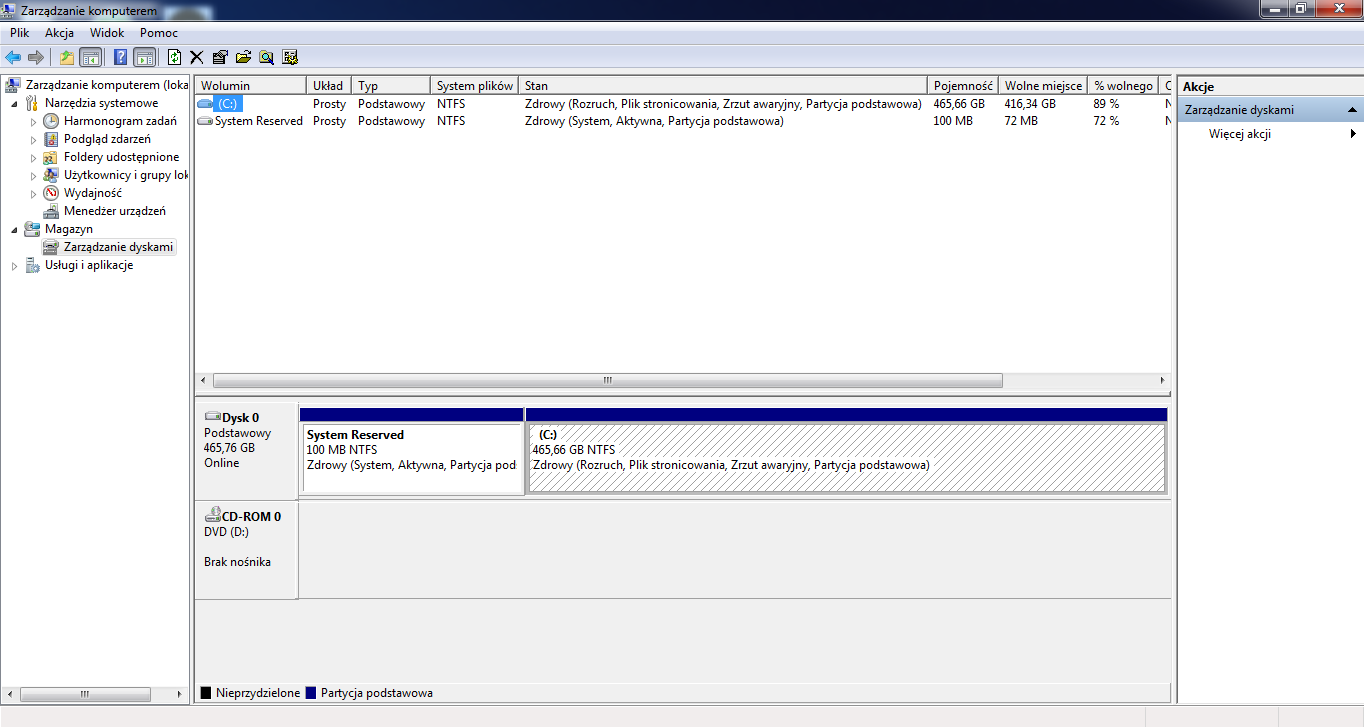The width and height of the screenshot is (1364, 727).
Task: Click the Foldery udostępnione folder icon
Action: click(51, 157)
